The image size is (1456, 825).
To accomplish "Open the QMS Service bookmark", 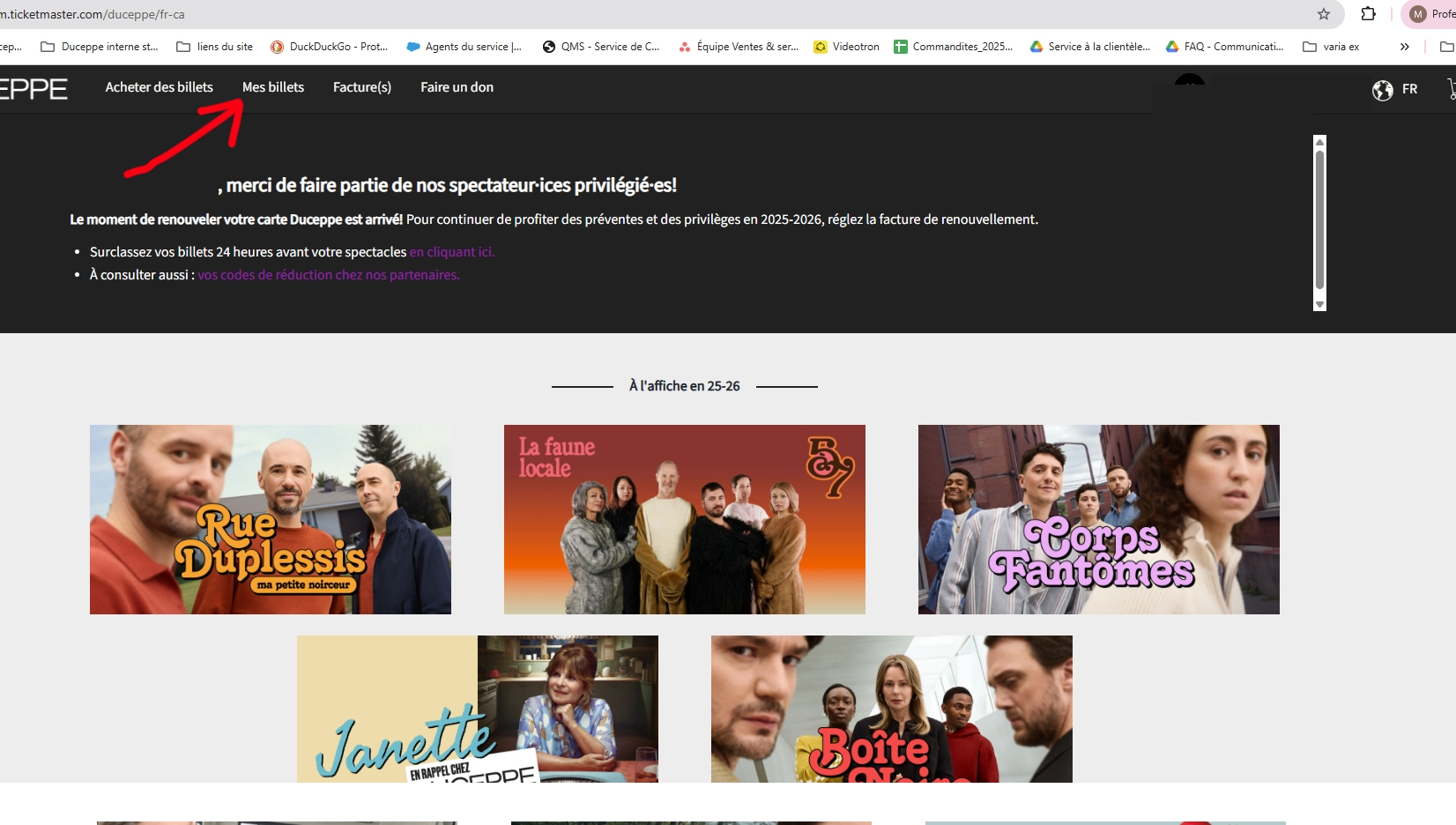I will pyautogui.click(x=601, y=47).
